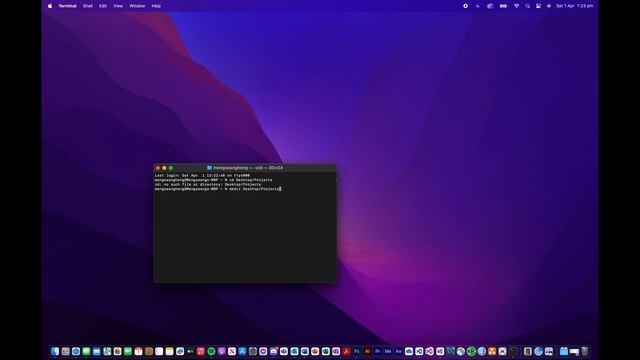Viewport: 640px width, 360px height.
Task: Close the Terminal window
Action: click(158, 168)
